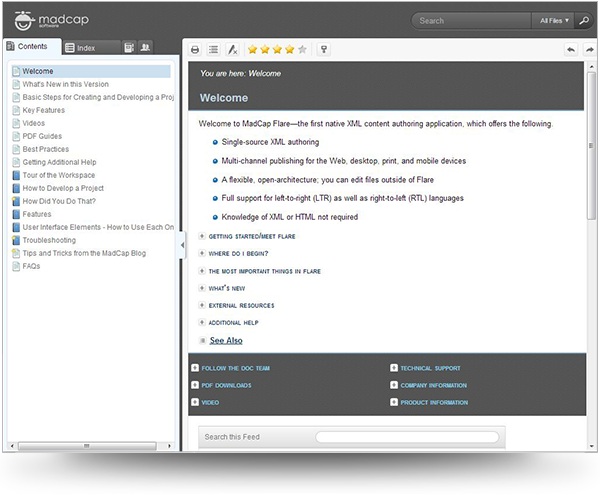Open the Community tab icon

pyautogui.click(x=145, y=47)
